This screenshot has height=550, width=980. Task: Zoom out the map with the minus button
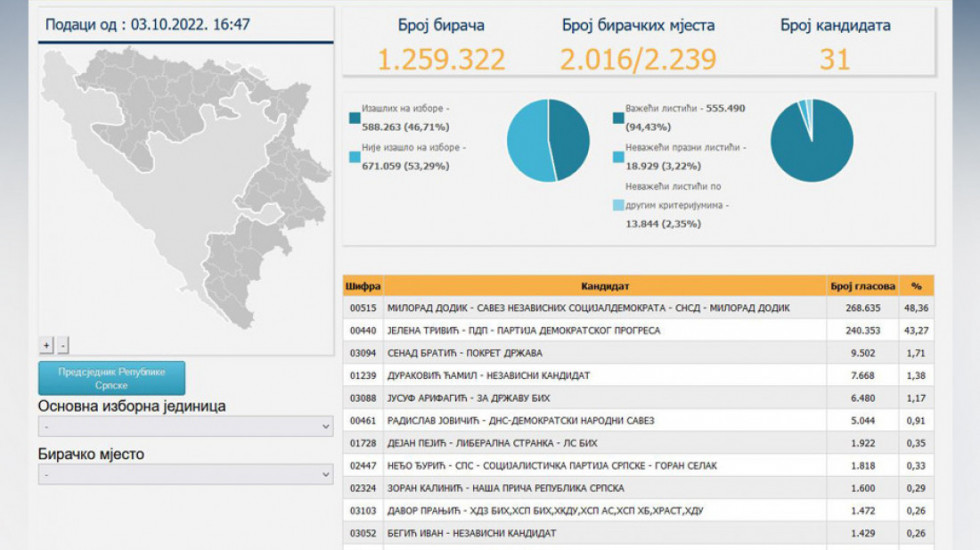pyautogui.click(x=63, y=345)
